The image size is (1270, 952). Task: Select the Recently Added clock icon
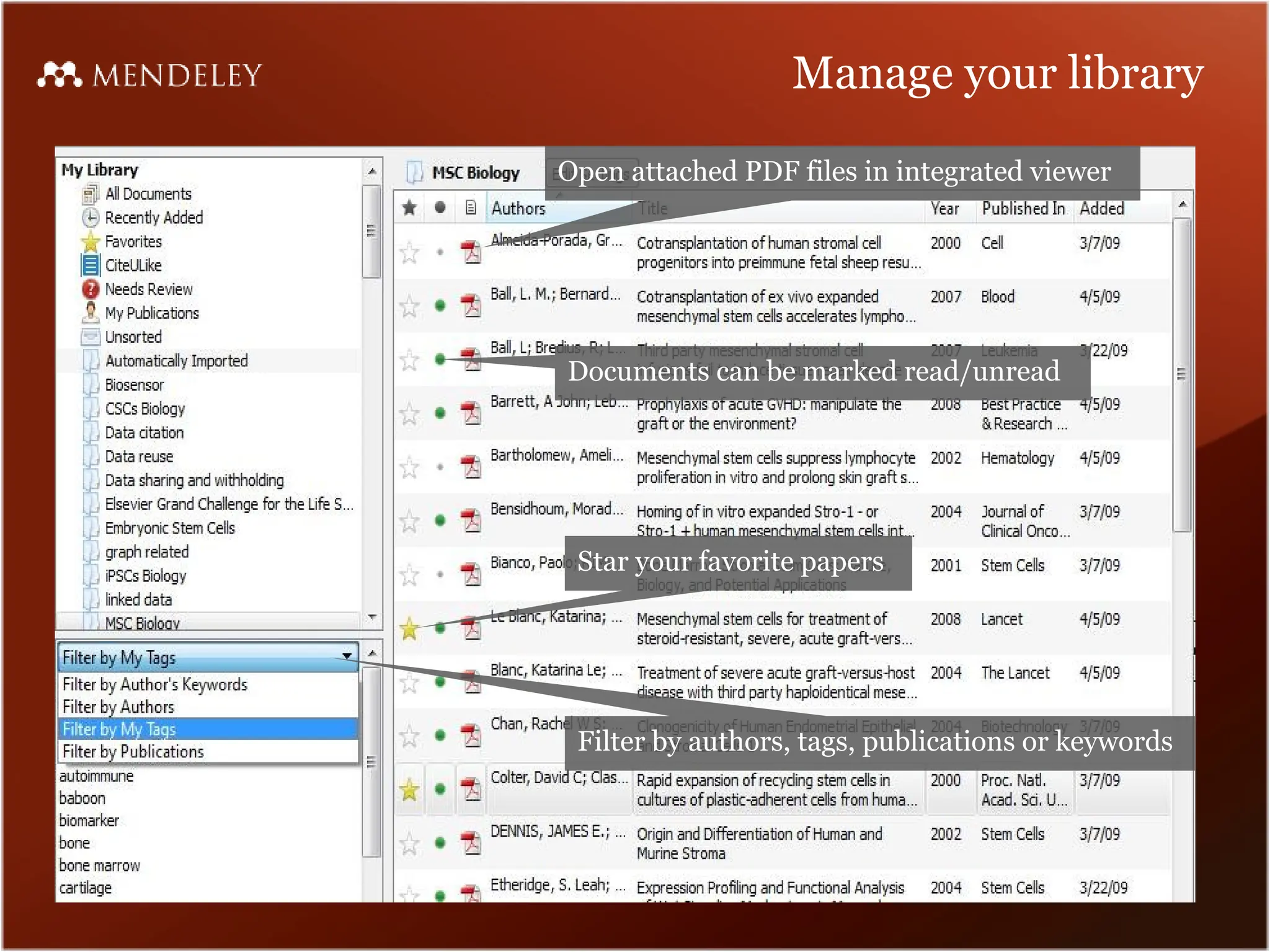coord(91,218)
